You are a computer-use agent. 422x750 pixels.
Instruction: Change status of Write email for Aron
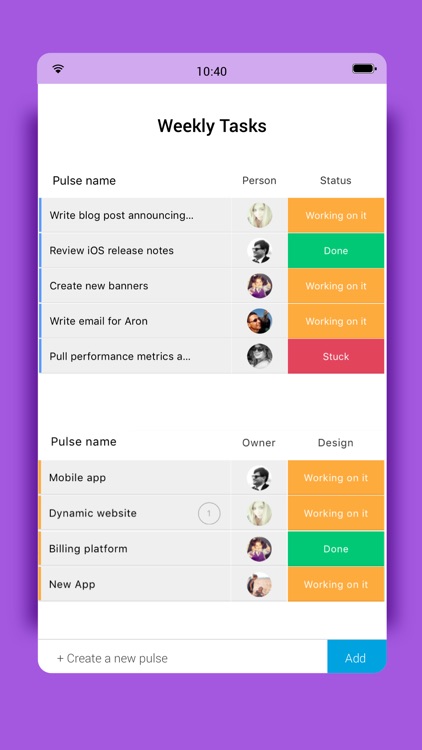(x=336, y=321)
